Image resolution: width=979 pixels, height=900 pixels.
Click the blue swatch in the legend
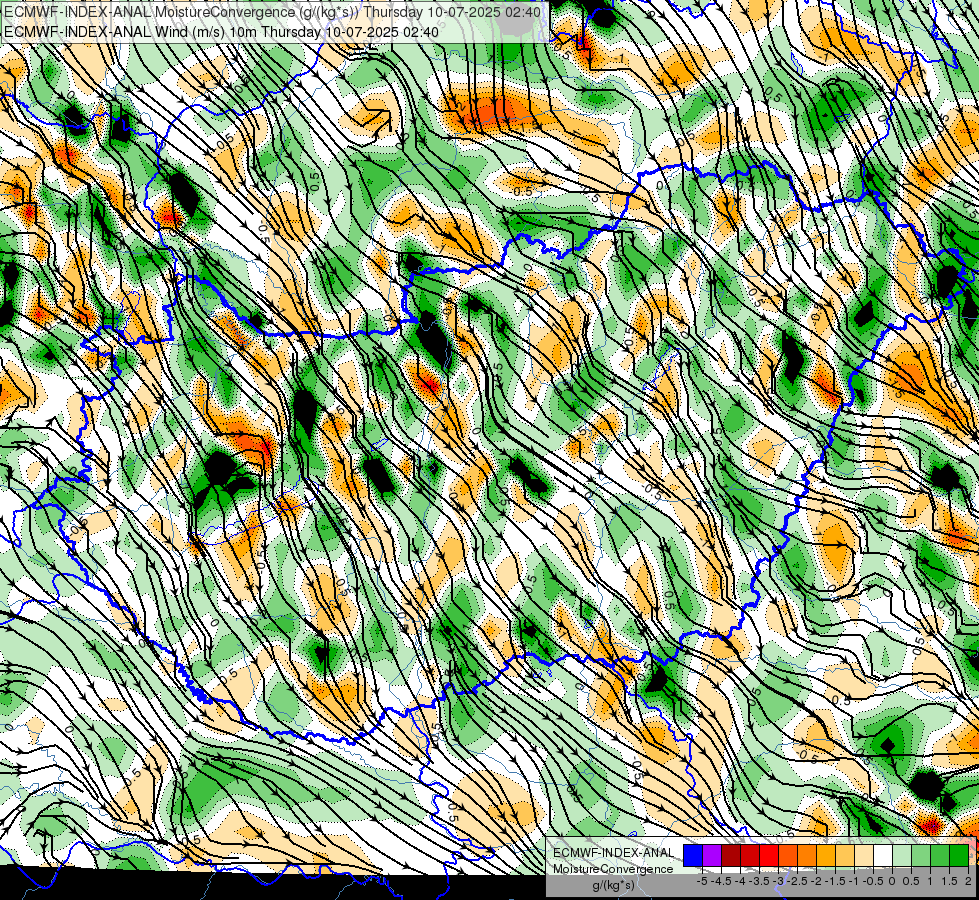(693, 855)
